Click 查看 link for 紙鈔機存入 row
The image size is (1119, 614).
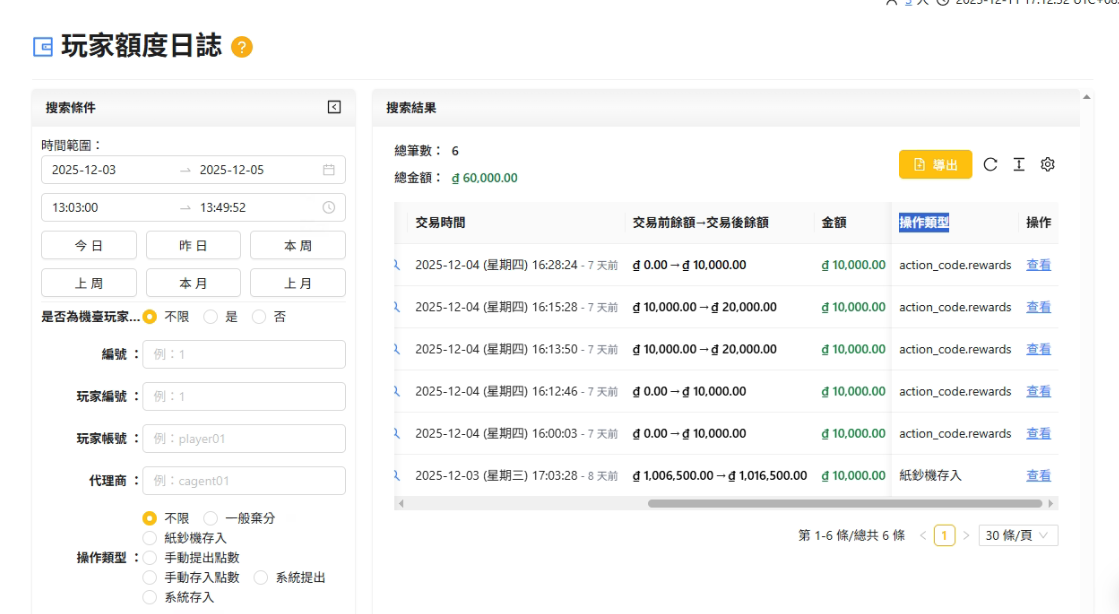(1038, 476)
